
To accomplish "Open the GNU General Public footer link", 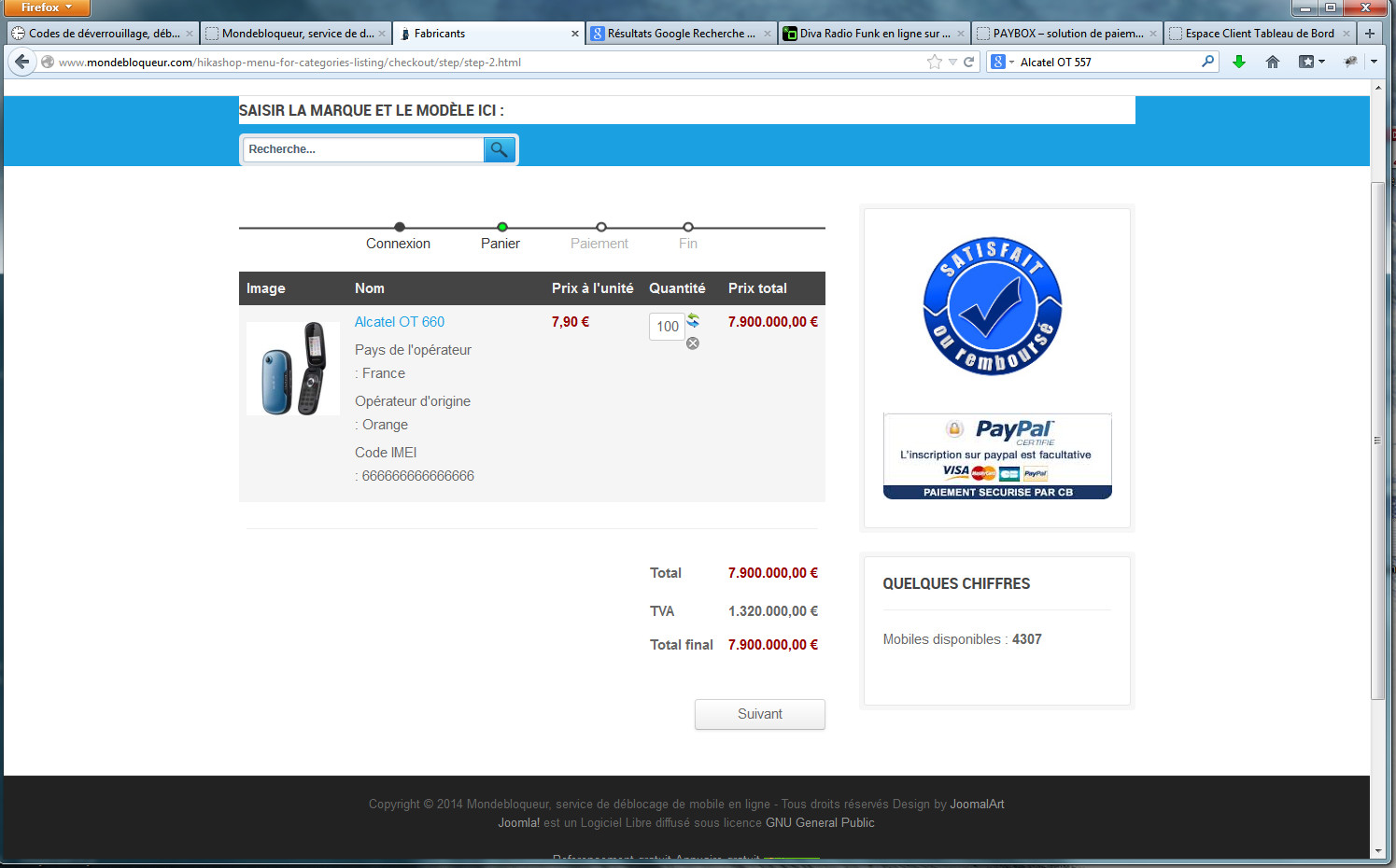I will coord(820,823).
